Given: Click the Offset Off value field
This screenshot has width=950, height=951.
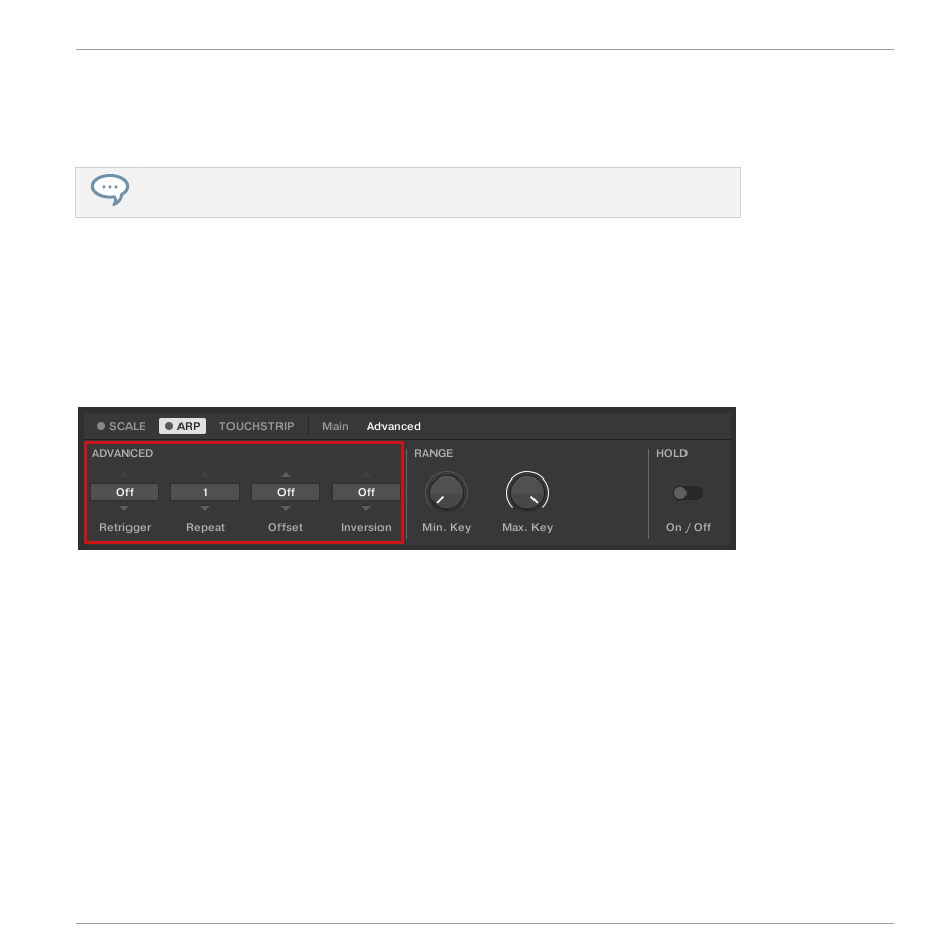Looking at the screenshot, I should [x=286, y=492].
